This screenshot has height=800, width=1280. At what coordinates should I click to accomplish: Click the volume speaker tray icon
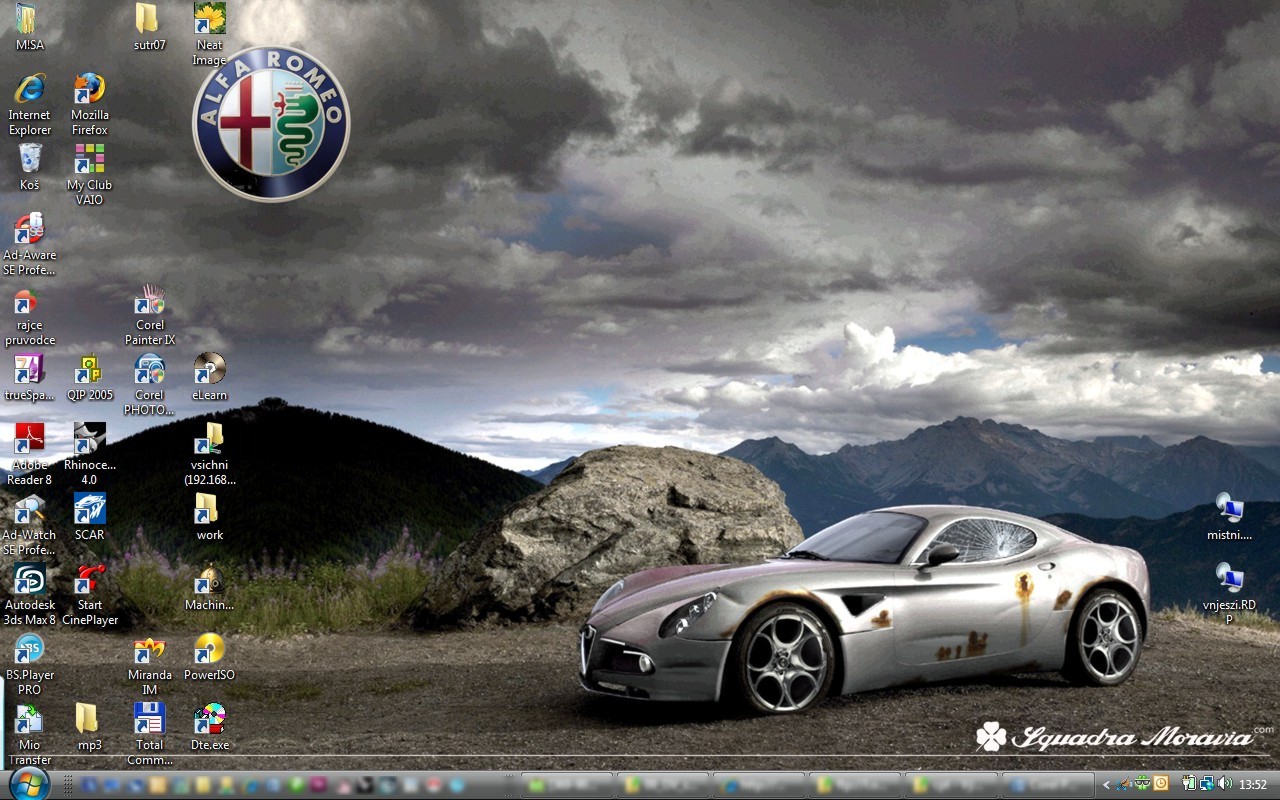[1225, 783]
